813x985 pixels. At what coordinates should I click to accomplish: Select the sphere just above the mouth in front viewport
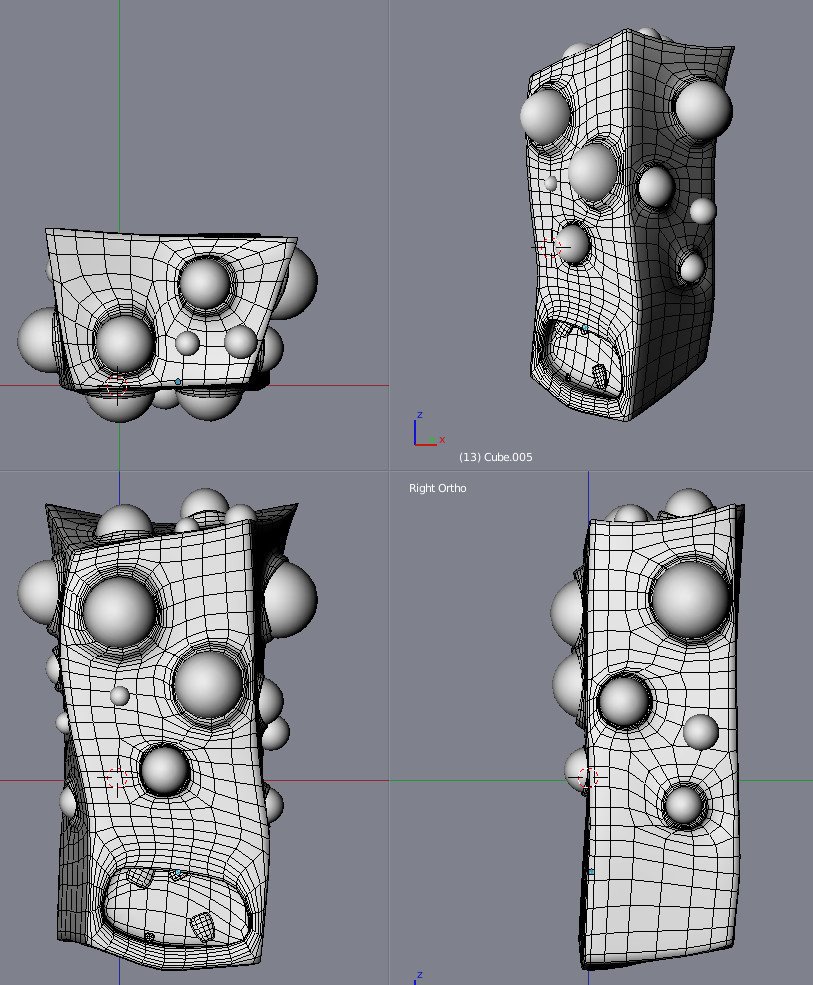coord(164,770)
